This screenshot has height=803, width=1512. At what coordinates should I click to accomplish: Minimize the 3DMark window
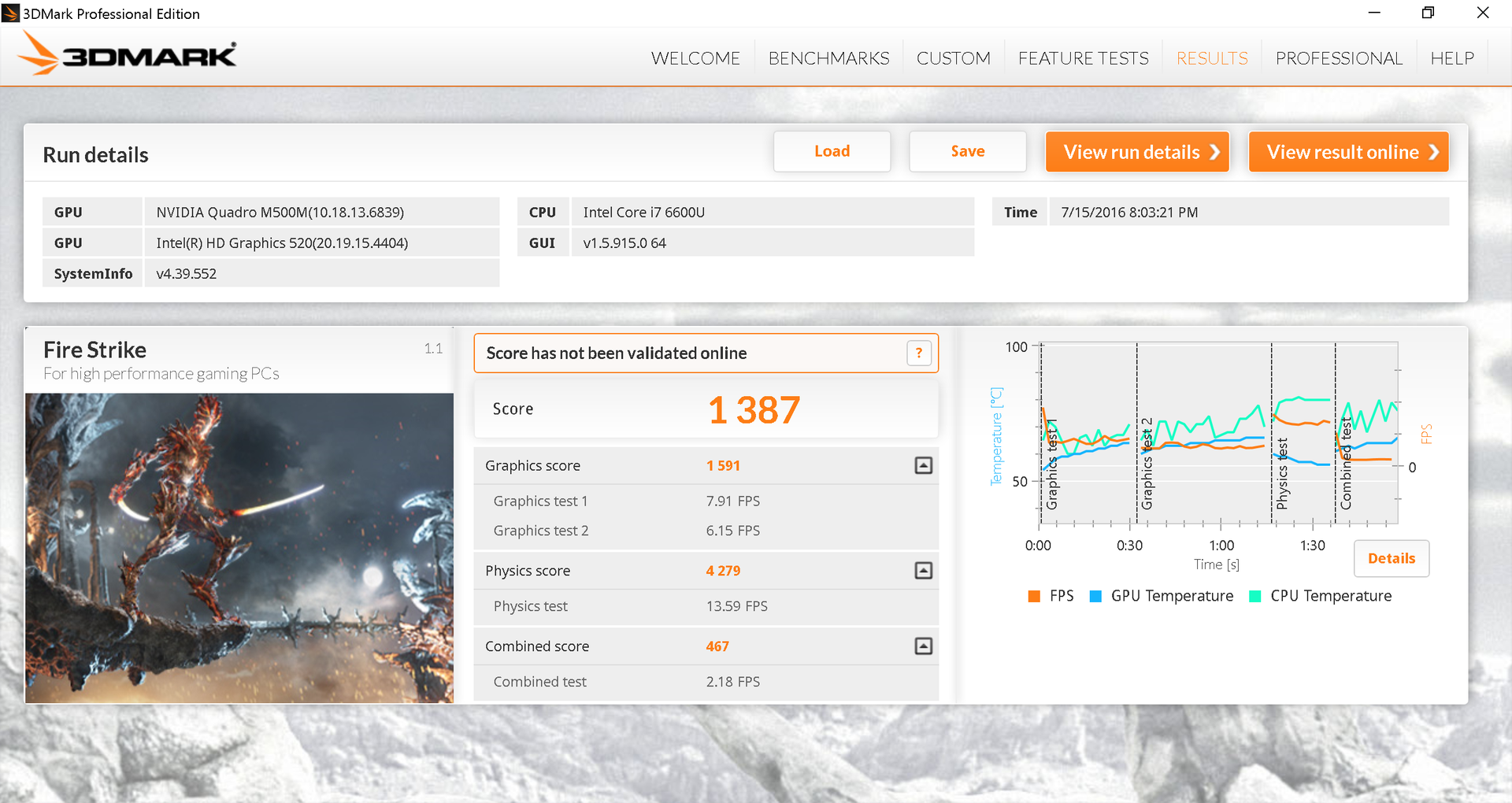click(x=1374, y=13)
